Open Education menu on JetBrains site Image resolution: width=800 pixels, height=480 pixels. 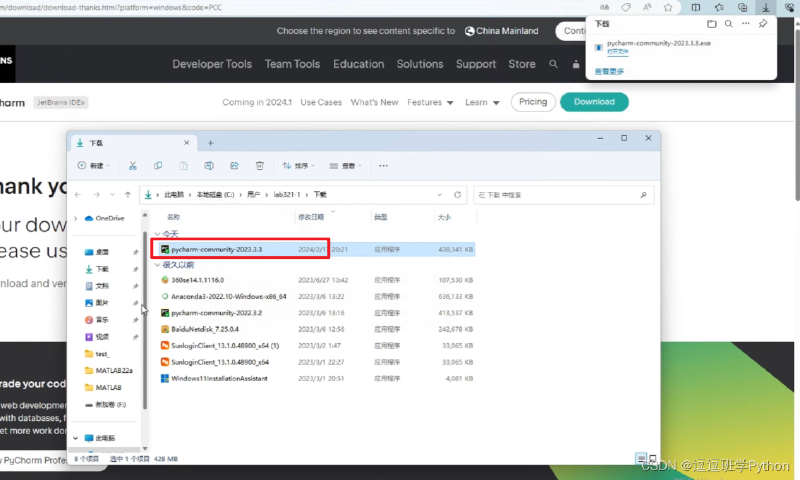[358, 64]
